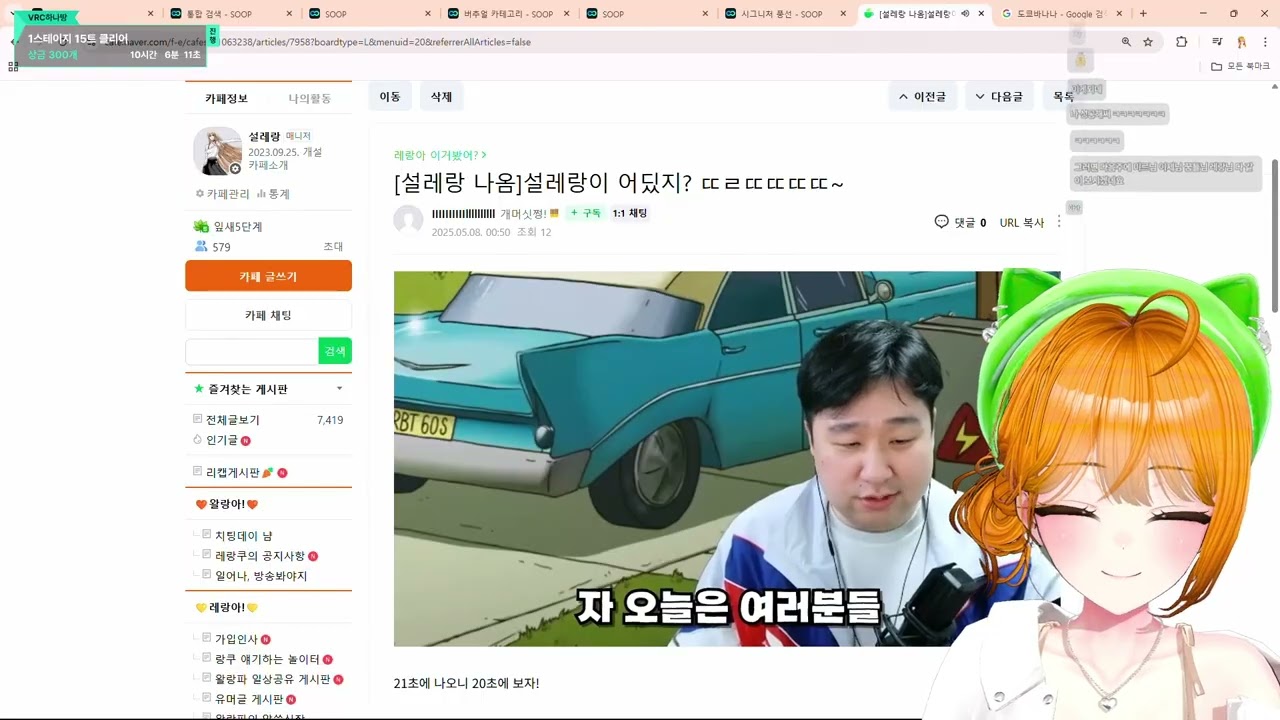This screenshot has height=720, width=1280.
Task: Click the author nickname IIIIIIIIIIIIIIIII
Action: pos(463,213)
